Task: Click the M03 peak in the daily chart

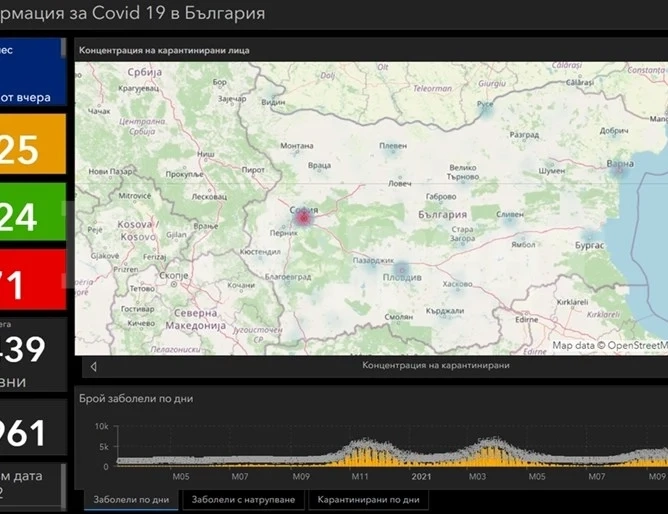Action: pyautogui.click(x=491, y=451)
